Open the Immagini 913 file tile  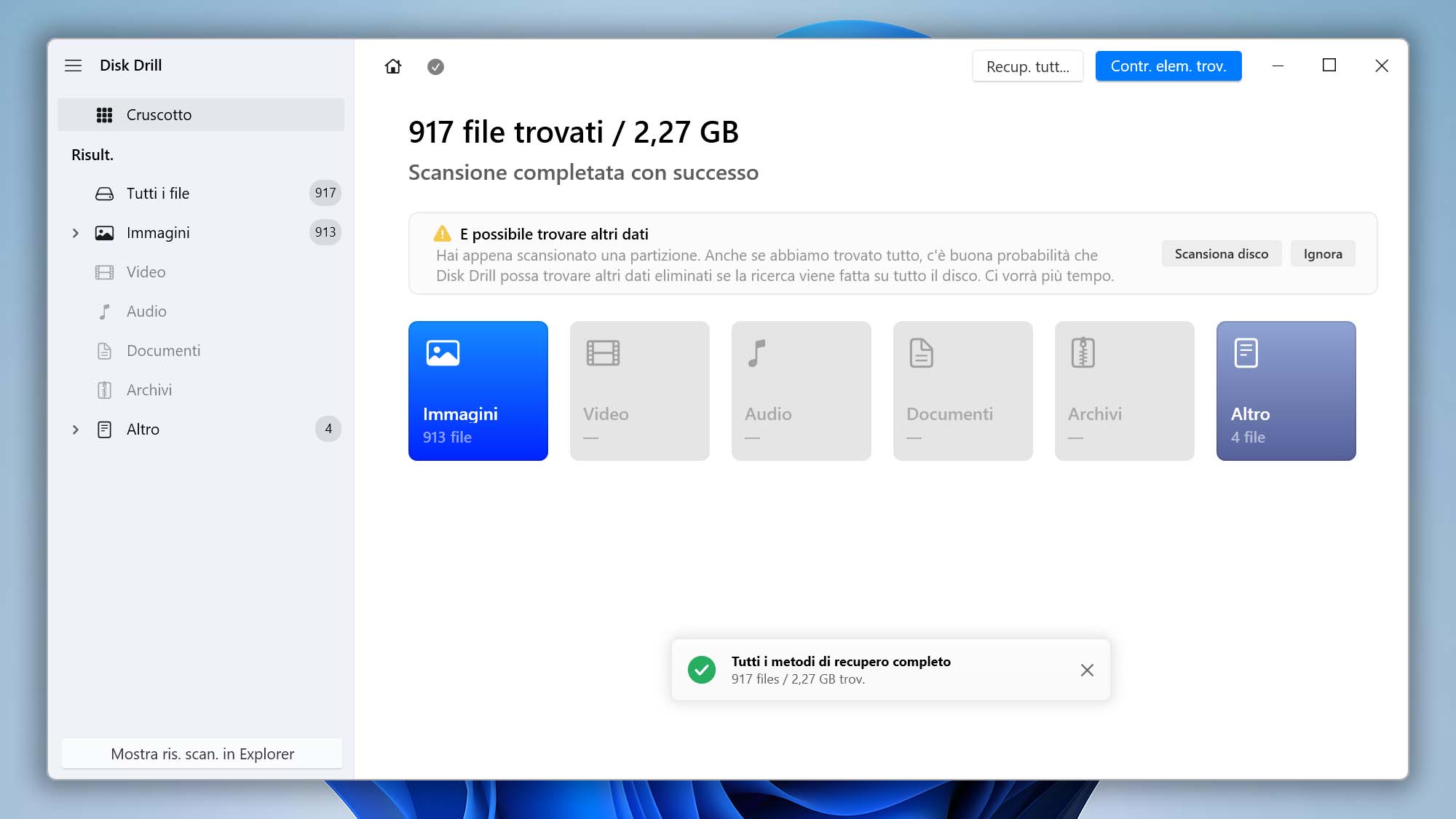[478, 391]
